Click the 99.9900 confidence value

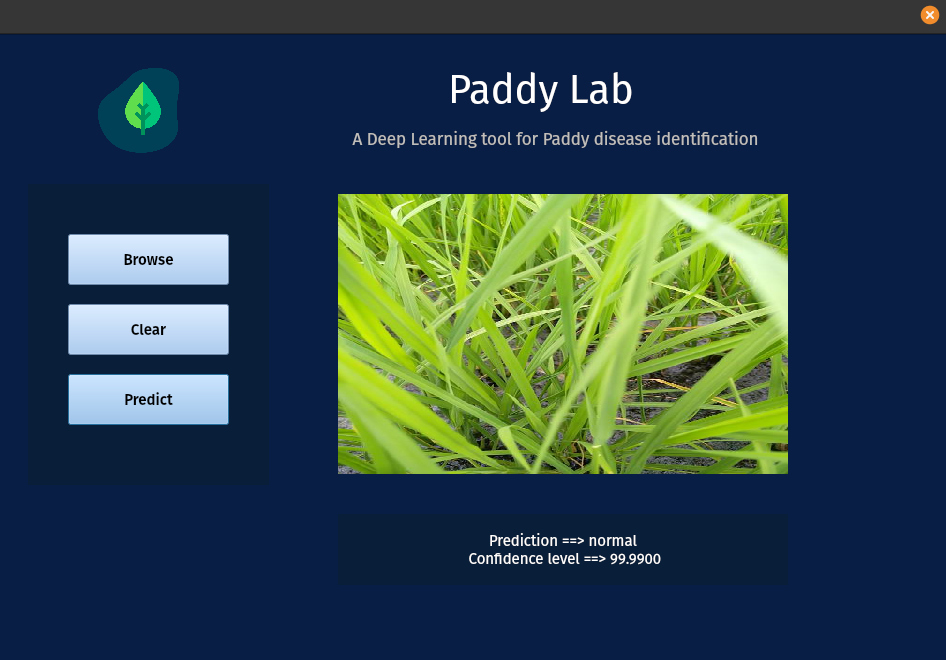pyautogui.click(x=635, y=559)
